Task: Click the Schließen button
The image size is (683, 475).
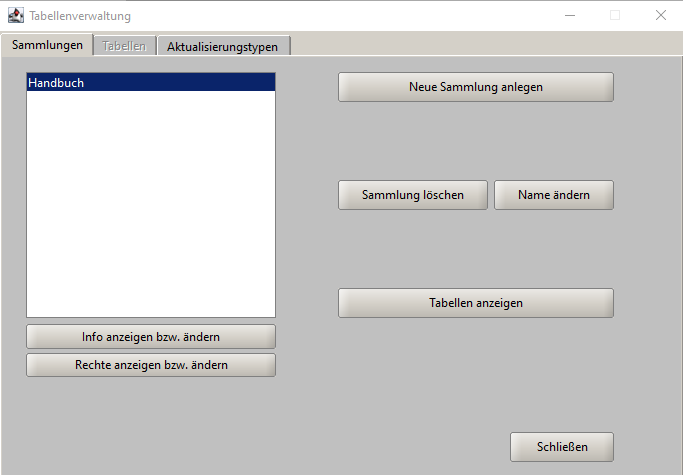Action: [561, 447]
